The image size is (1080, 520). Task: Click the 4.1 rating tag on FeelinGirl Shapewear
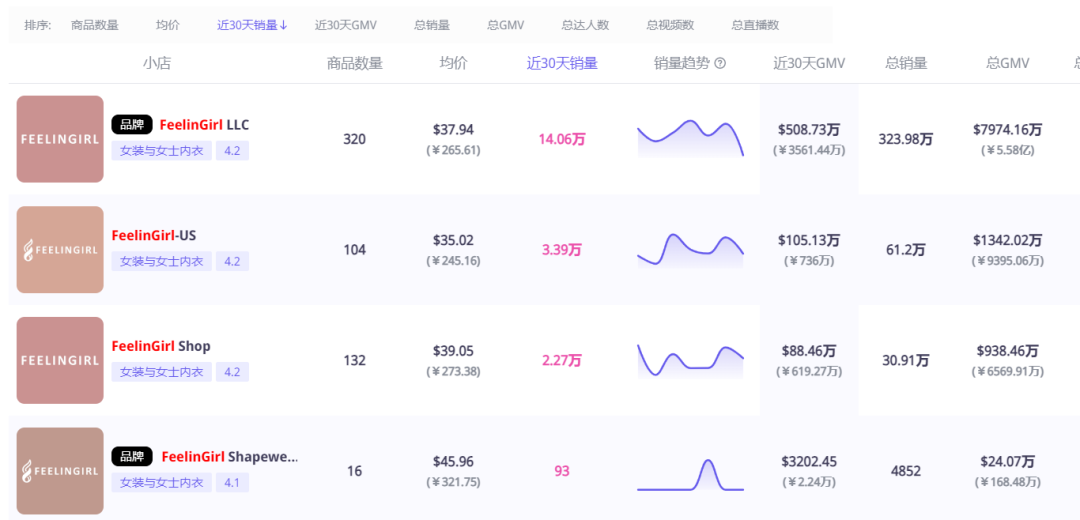coord(232,483)
